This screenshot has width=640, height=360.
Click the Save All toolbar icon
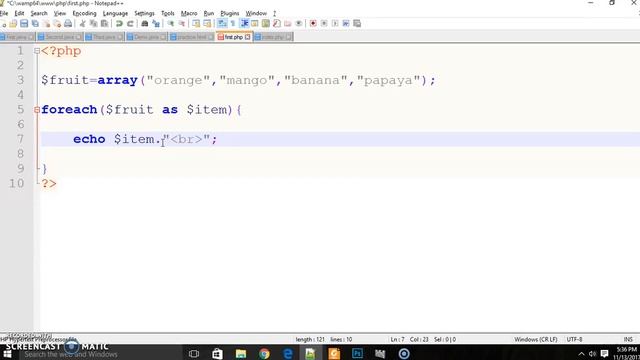[x=35, y=24]
